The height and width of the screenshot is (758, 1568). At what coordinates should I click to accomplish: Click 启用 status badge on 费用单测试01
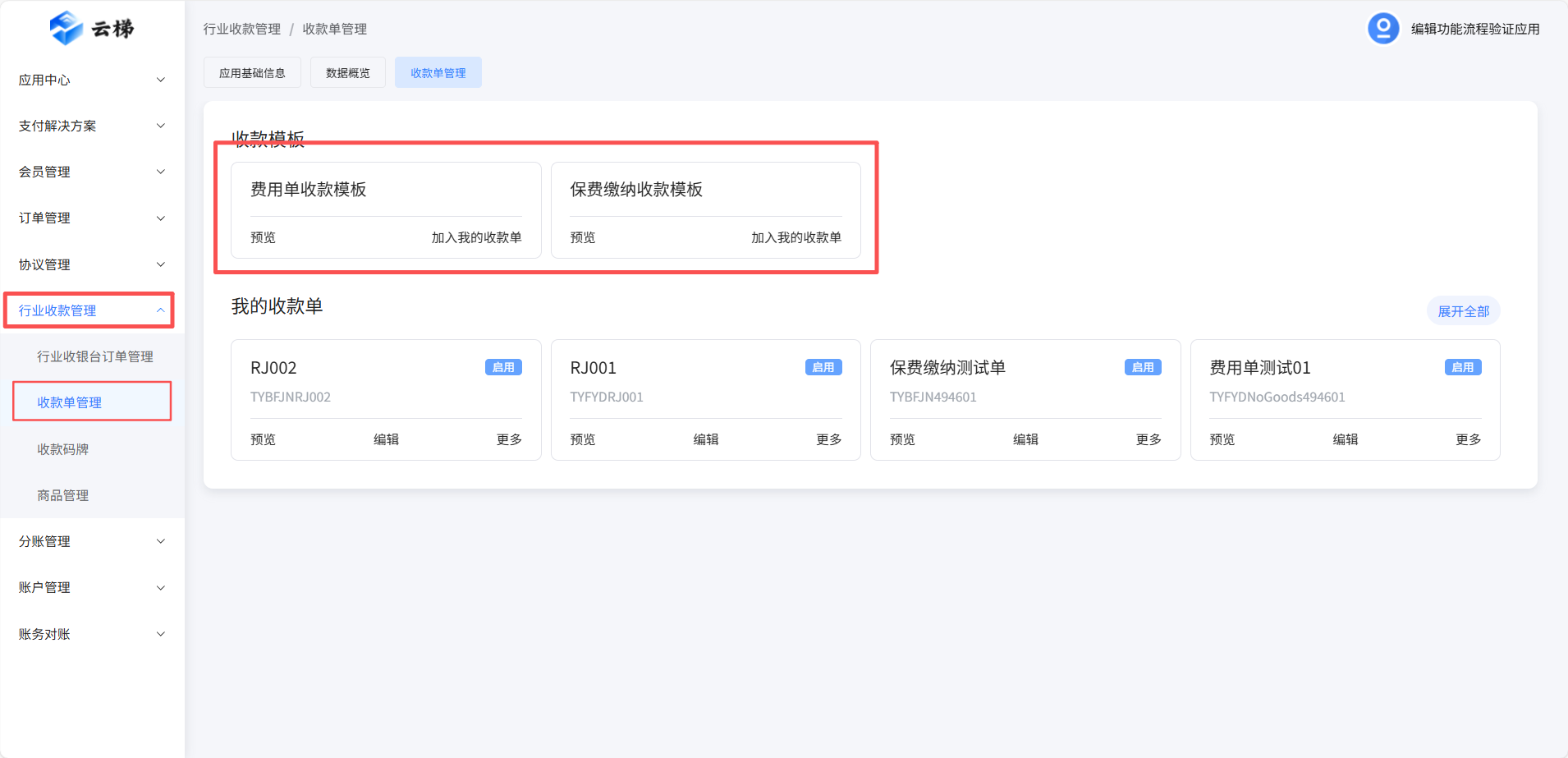point(1462,367)
